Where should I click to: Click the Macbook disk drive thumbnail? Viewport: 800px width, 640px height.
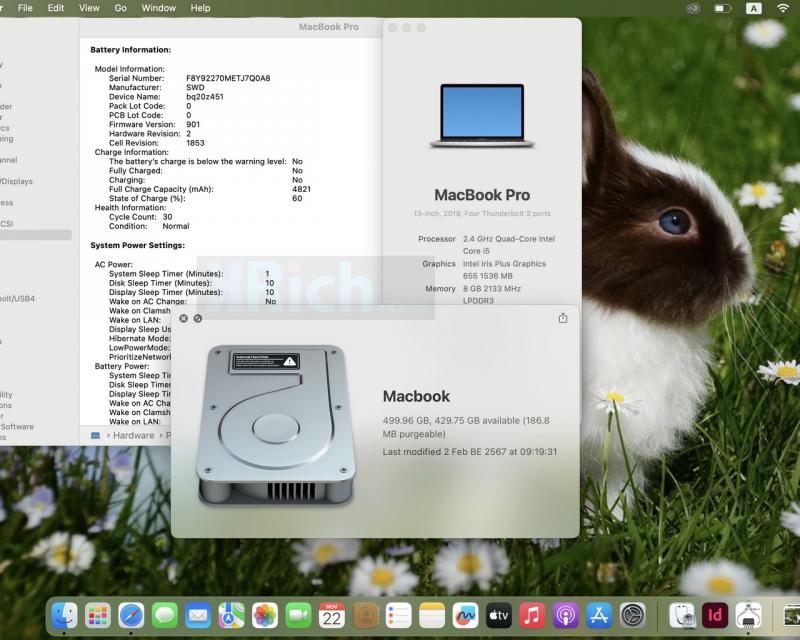click(276, 426)
